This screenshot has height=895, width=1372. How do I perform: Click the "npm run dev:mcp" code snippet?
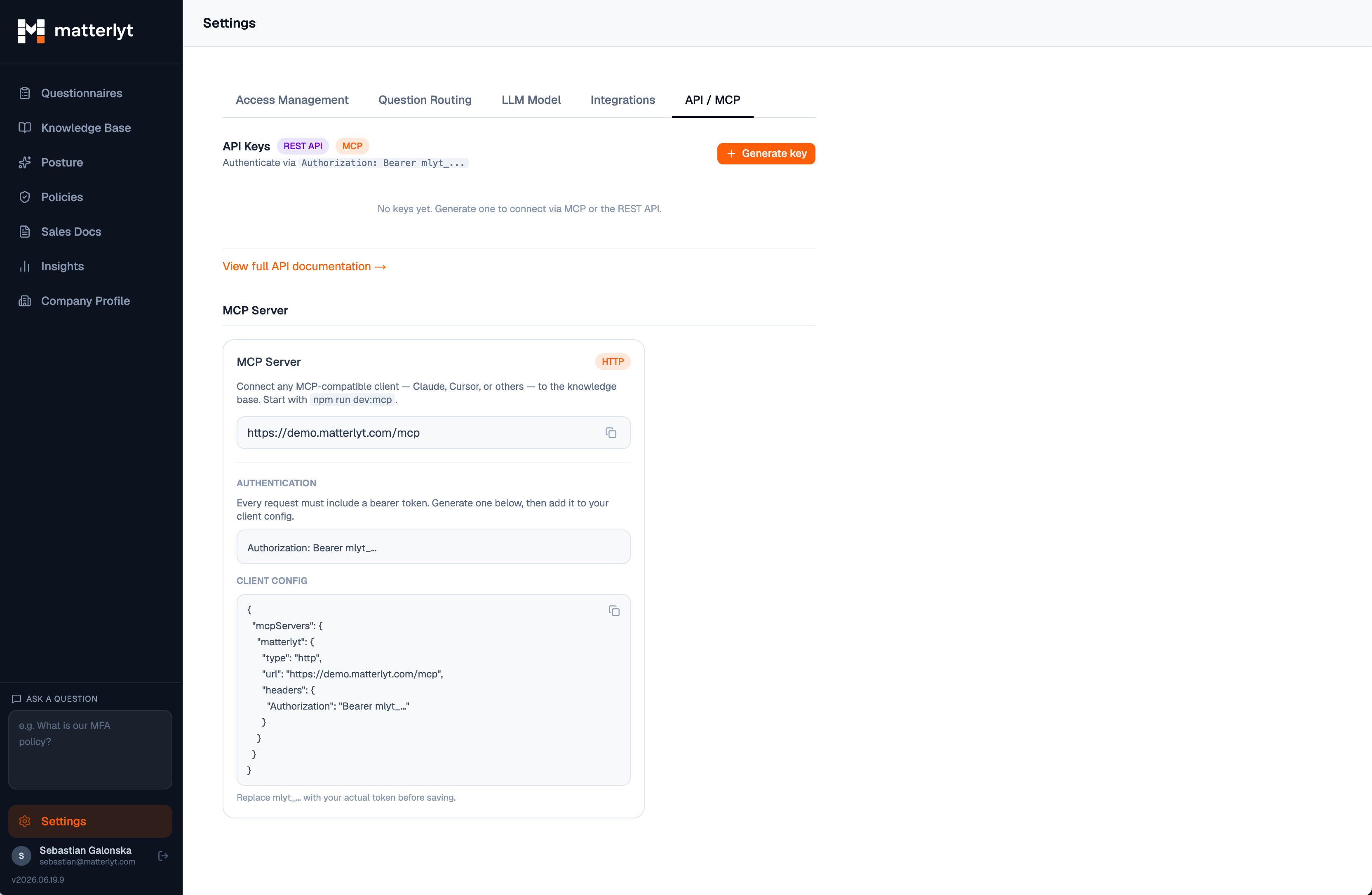353,400
